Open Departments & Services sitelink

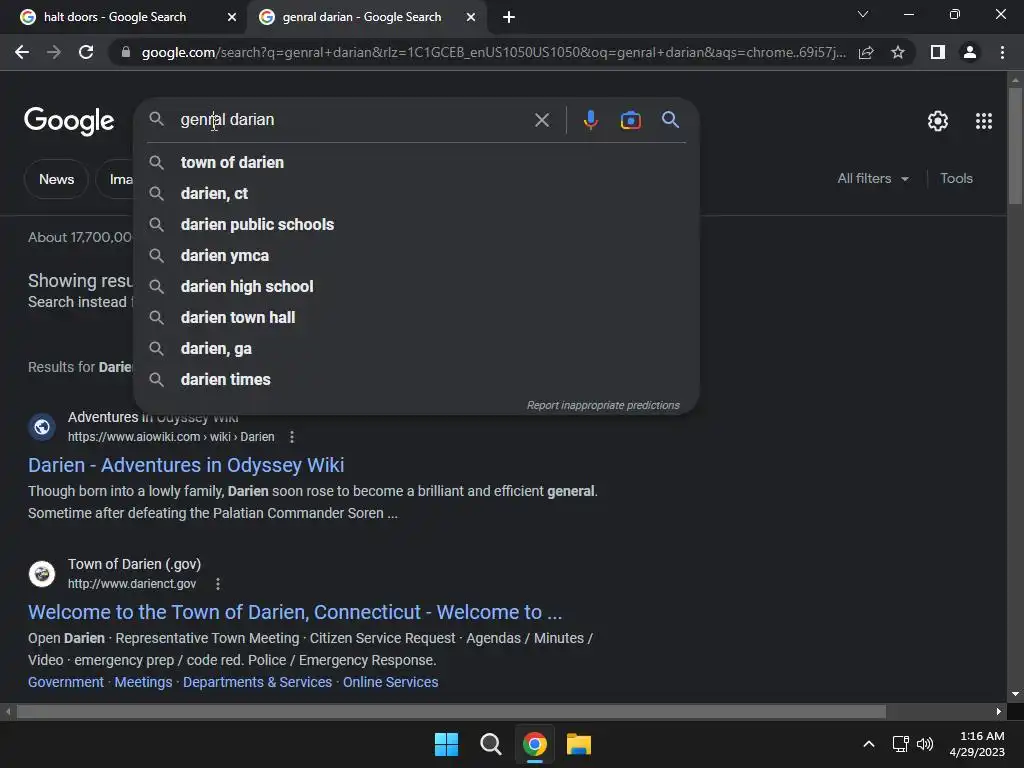(257, 682)
